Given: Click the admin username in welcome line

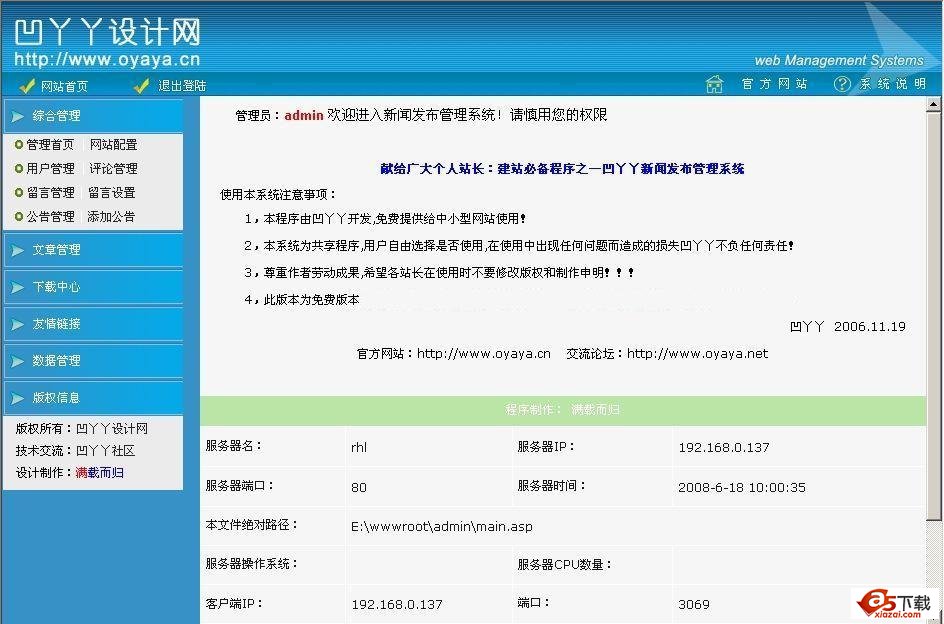Looking at the screenshot, I should tap(304, 115).
